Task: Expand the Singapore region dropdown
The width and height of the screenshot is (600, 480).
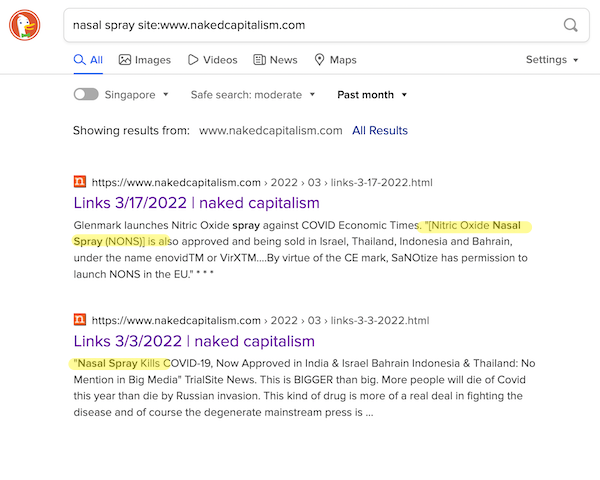Action: coord(137,95)
